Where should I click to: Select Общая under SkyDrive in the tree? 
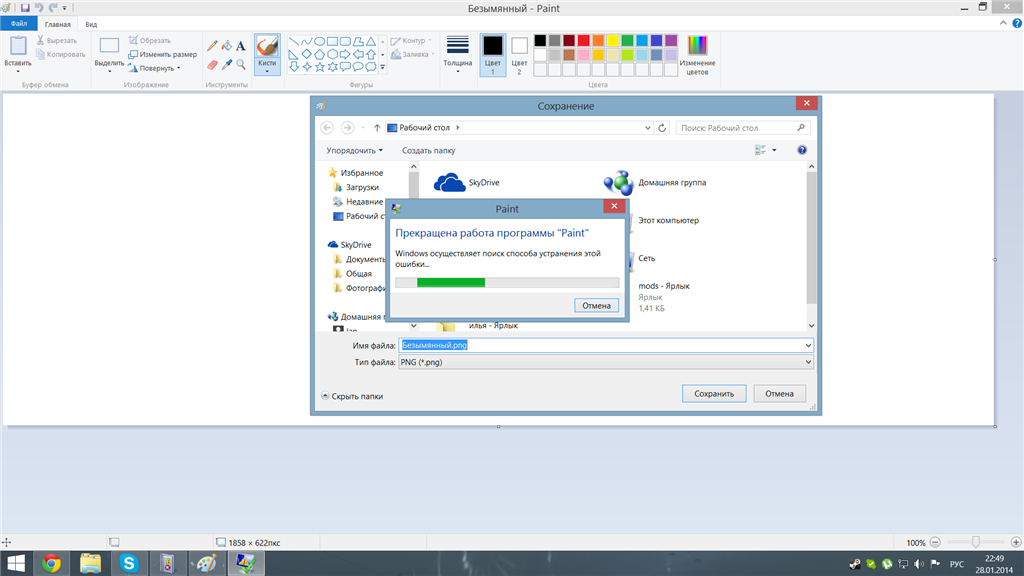tap(353, 274)
